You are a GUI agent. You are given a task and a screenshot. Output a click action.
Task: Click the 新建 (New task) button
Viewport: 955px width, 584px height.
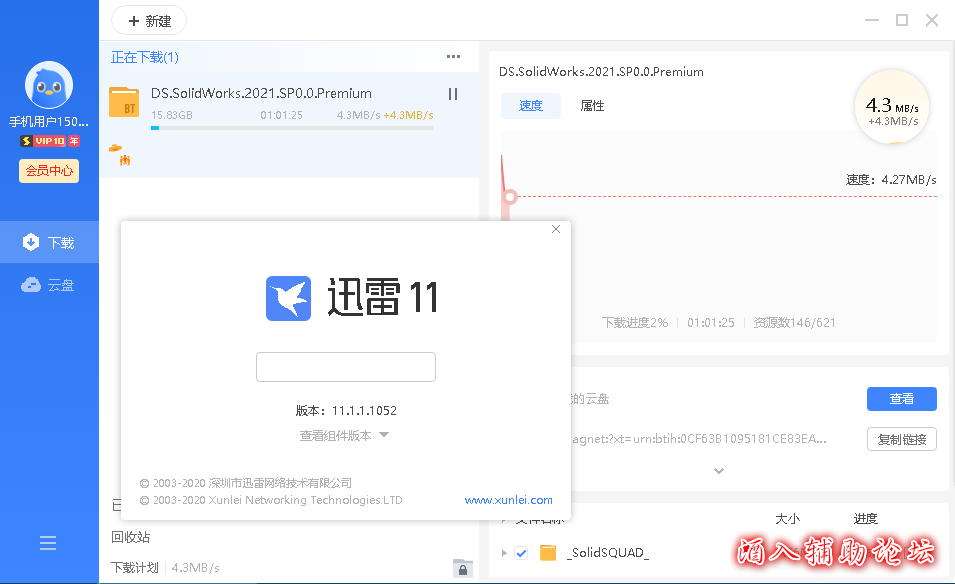pyautogui.click(x=148, y=20)
